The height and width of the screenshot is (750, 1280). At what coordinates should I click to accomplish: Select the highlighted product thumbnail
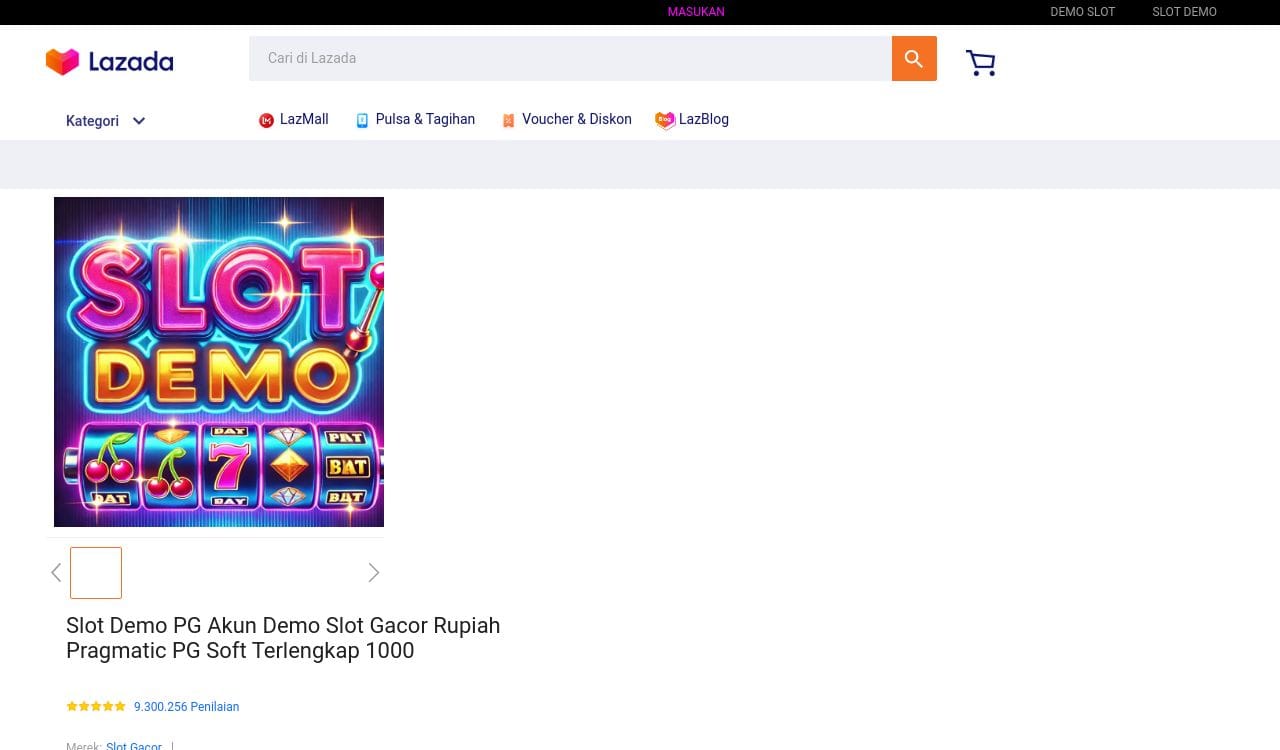(96, 573)
